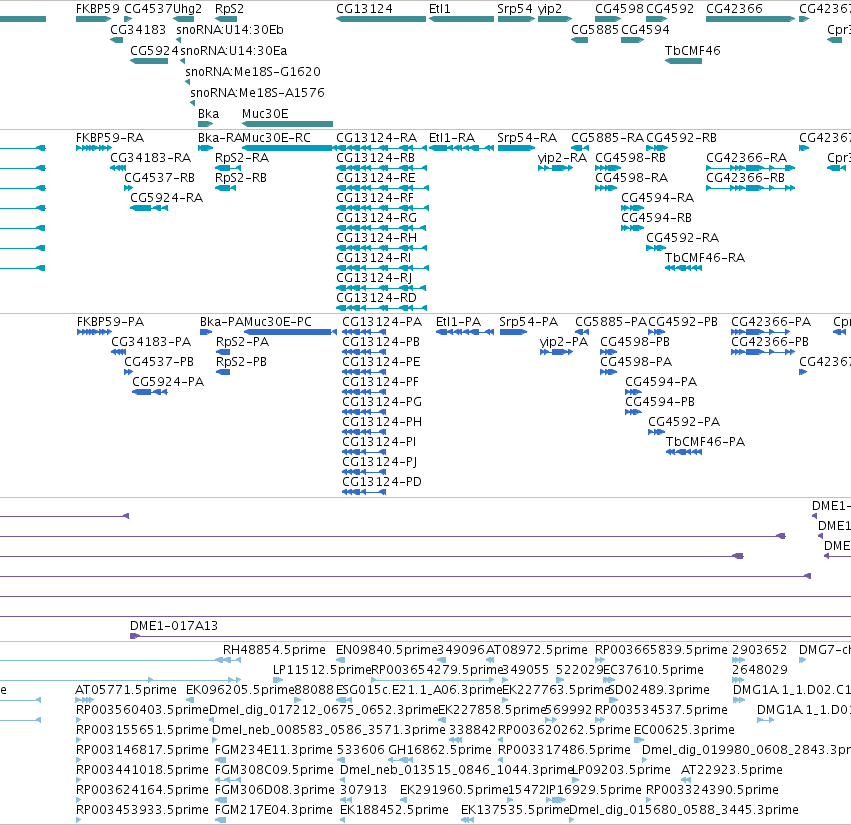
Task: Select snoRNA:Me18S-A1576 label
Action: (257, 93)
